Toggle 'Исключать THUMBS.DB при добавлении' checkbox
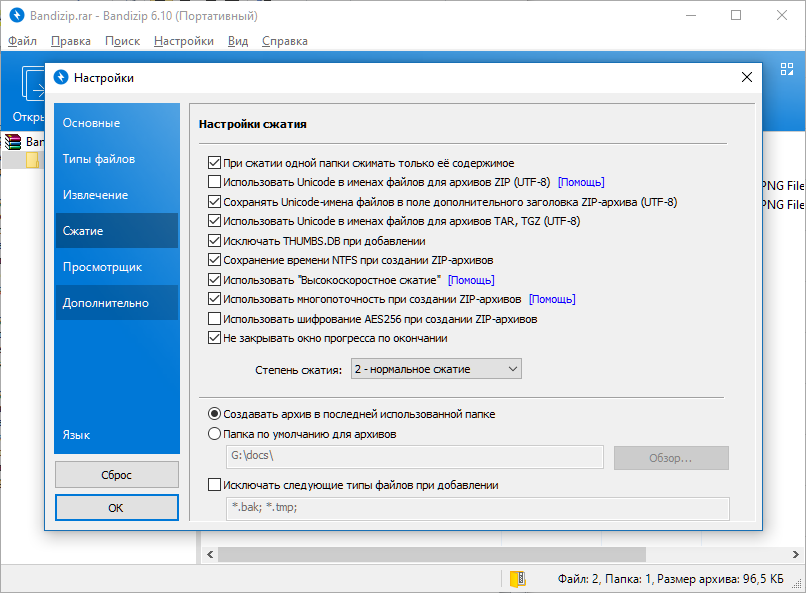The height and width of the screenshot is (593, 806). click(214, 241)
